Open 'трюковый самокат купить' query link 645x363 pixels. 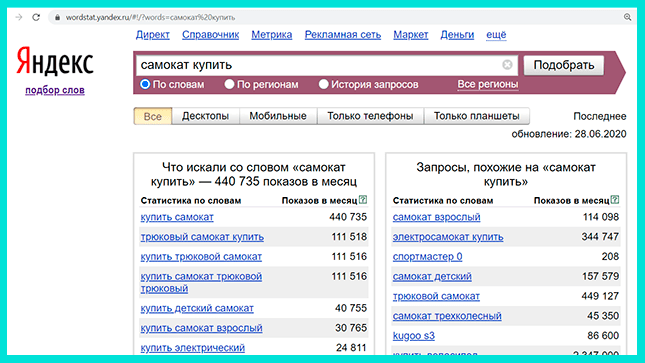(202, 237)
